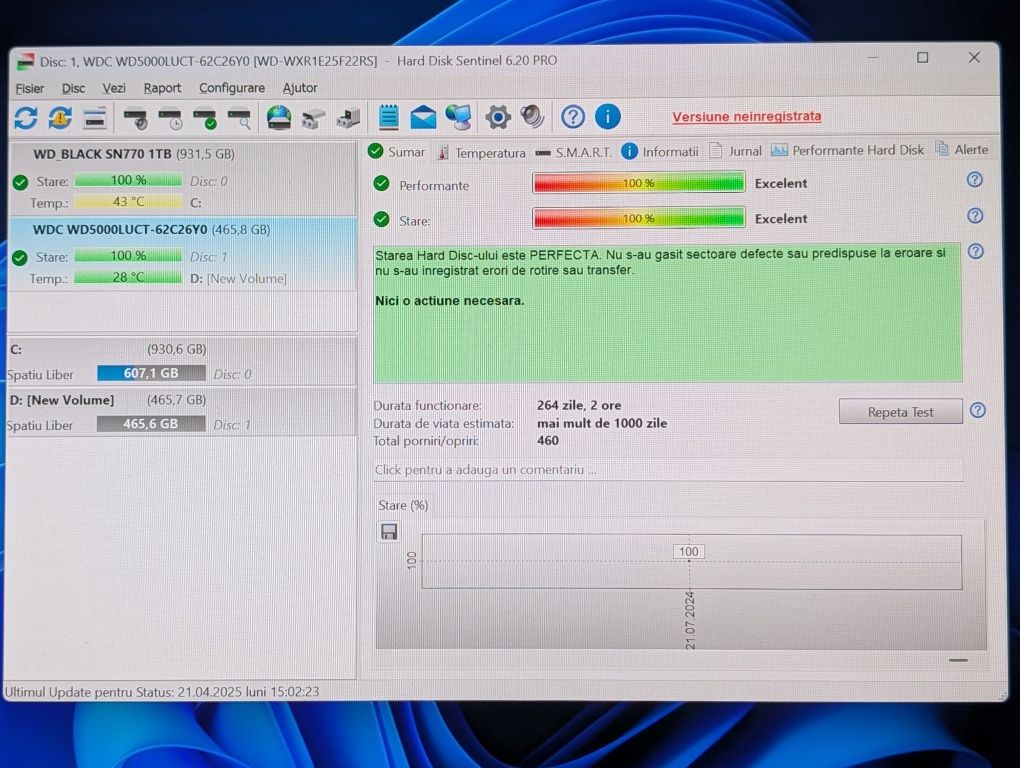This screenshot has height=768, width=1020.
Task: Open the Informatii tab
Action: 660,152
